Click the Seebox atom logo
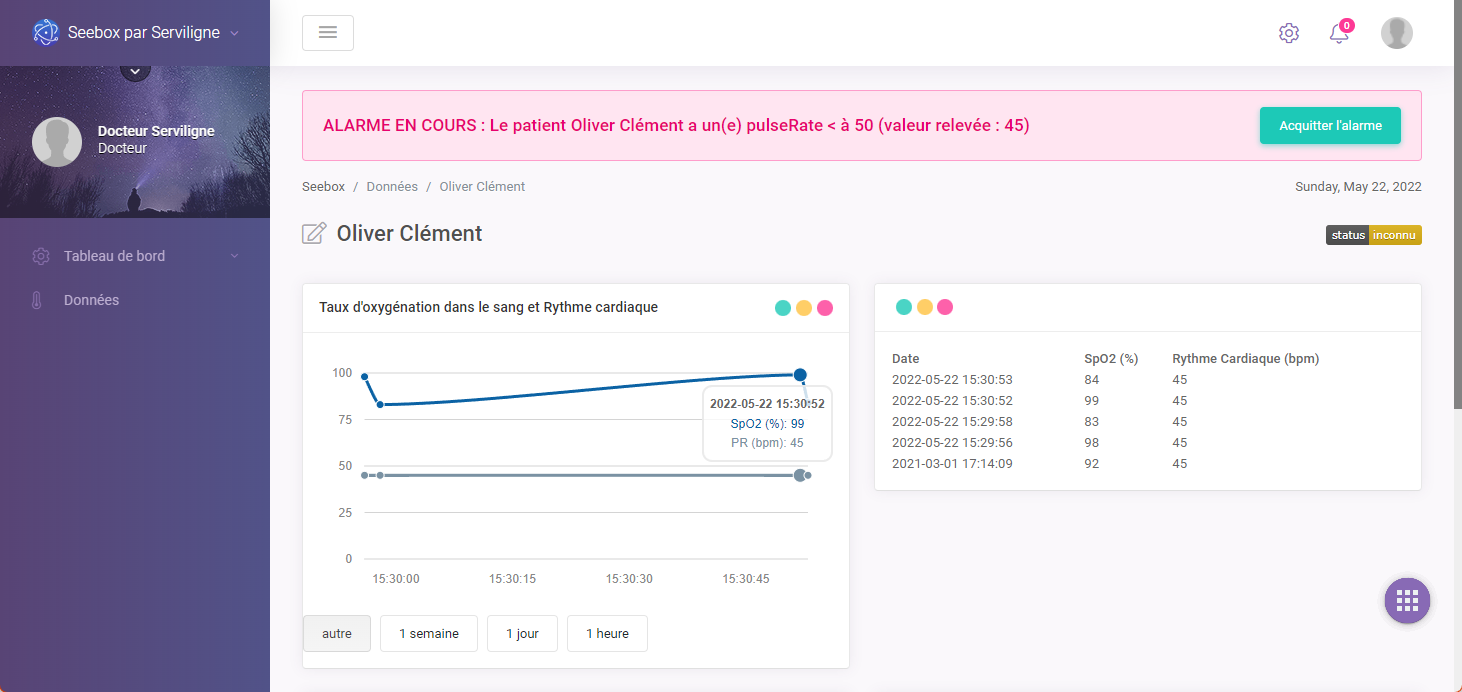This screenshot has height=692, width=1462. tap(44, 32)
